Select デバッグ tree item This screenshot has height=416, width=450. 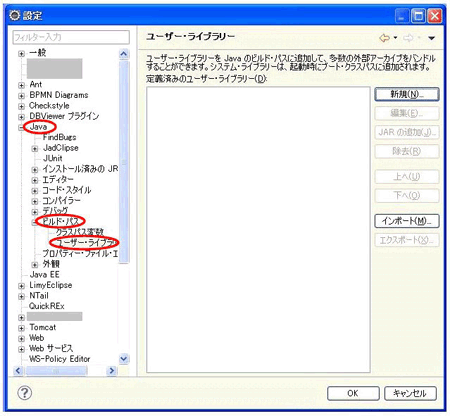[55, 211]
